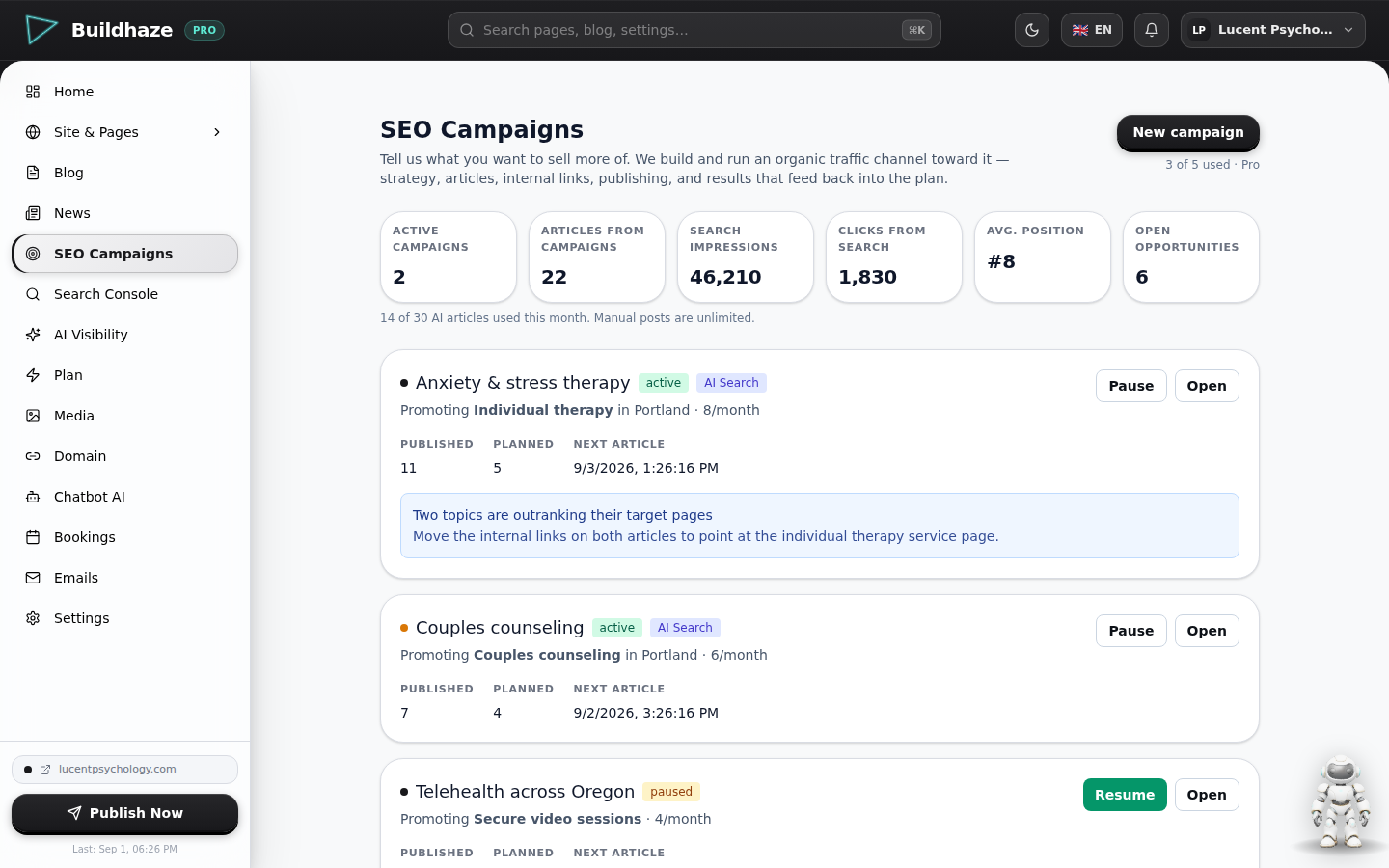Image resolution: width=1389 pixels, height=868 pixels.
Task: Click the Chatbot AI robot icon
Action: pos(33,497)
